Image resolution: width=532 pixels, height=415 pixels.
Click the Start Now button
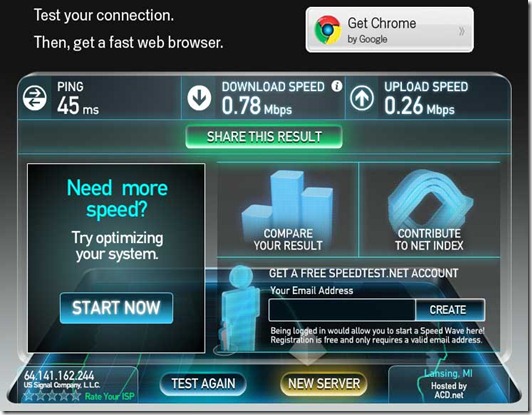(116, 308)
